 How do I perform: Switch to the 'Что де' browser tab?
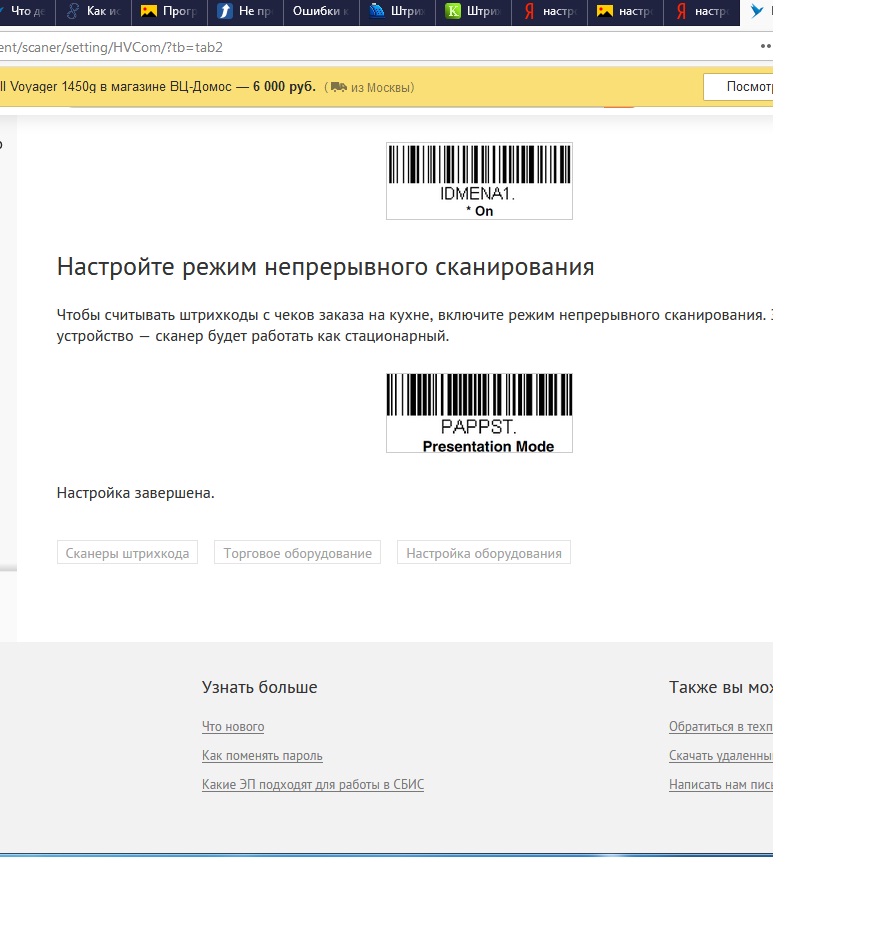(x=27, y=12)
